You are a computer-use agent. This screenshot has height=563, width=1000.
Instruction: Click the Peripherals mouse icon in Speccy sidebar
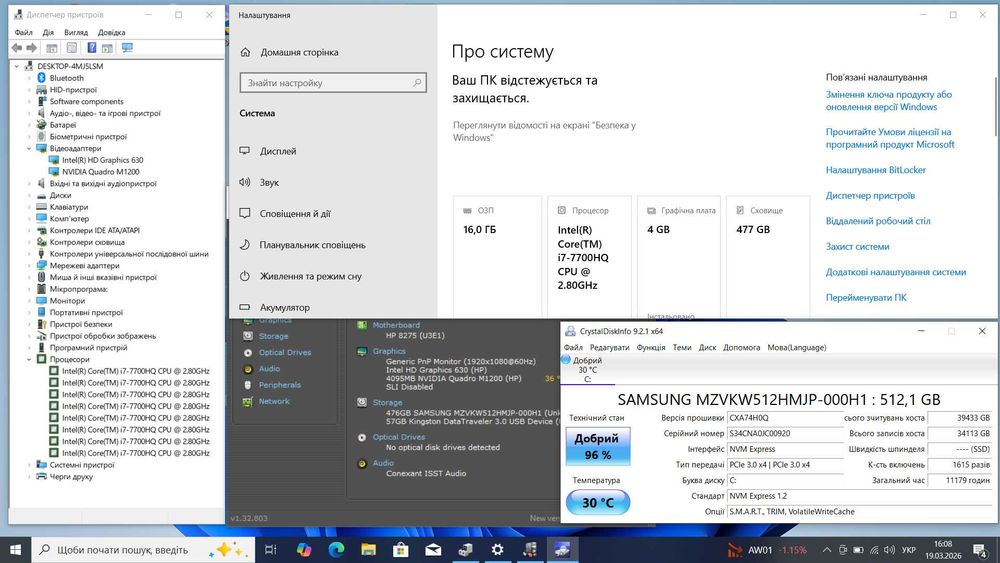pyautogui.click(x=247, y=385)
